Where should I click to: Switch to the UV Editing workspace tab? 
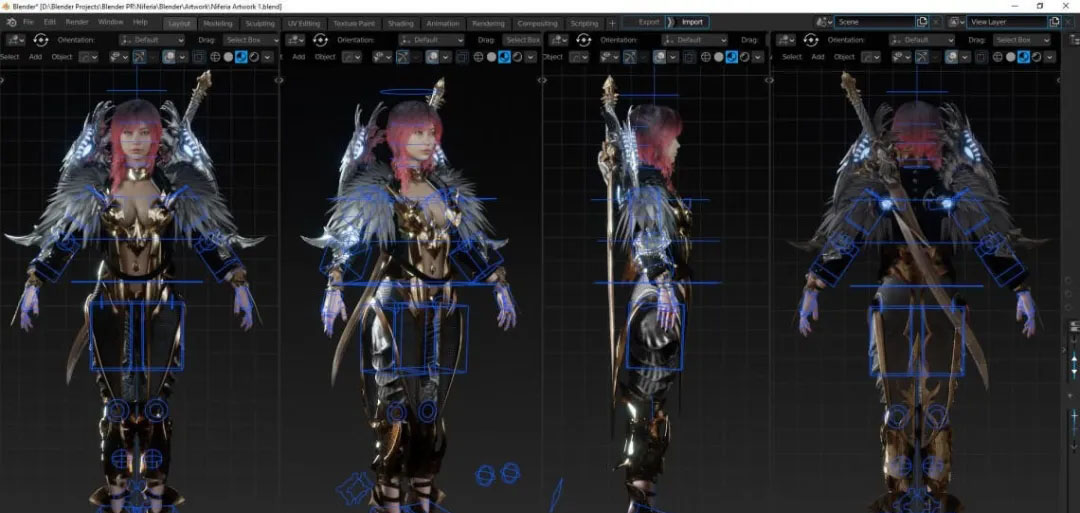point(304,23)
